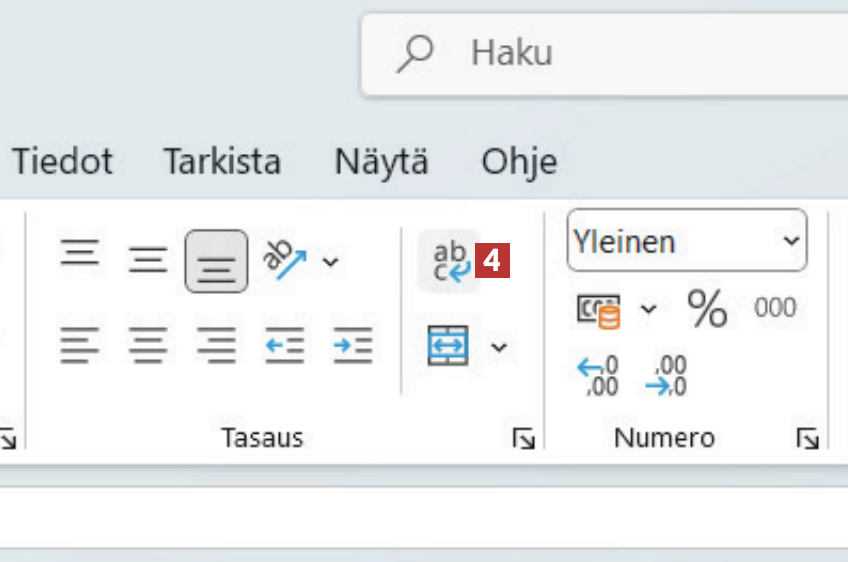
Task: Open the Yleinen number format dropdown
Action: [x=687, y=241]
